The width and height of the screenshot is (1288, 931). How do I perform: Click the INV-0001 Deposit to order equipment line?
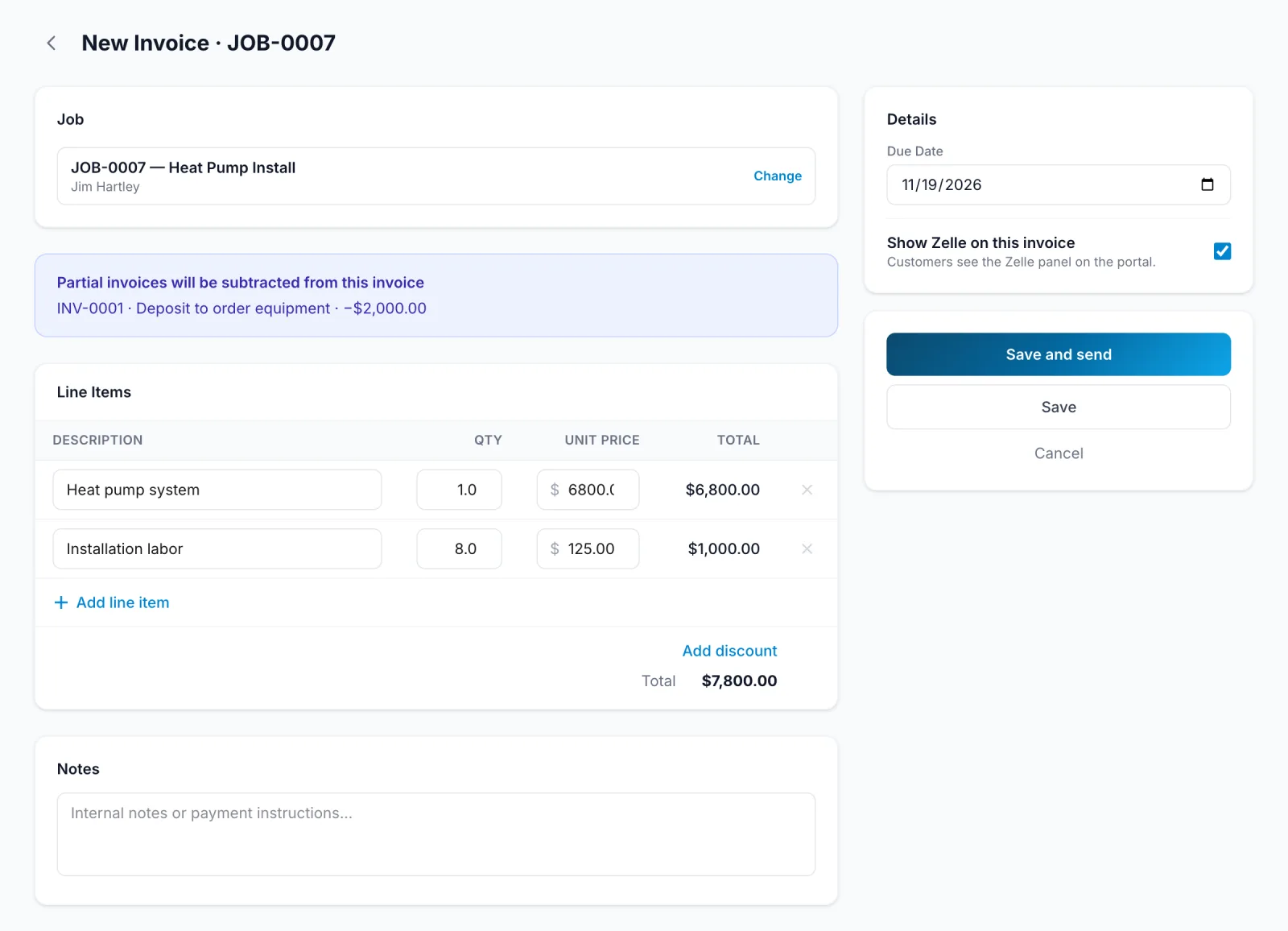click(x=242, y=308)
